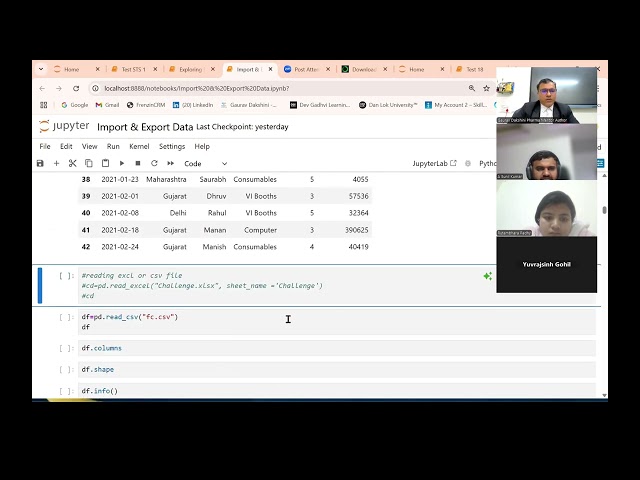Copy the selected cell using copy icon
640x480 pixels.
tap(89, 163)
